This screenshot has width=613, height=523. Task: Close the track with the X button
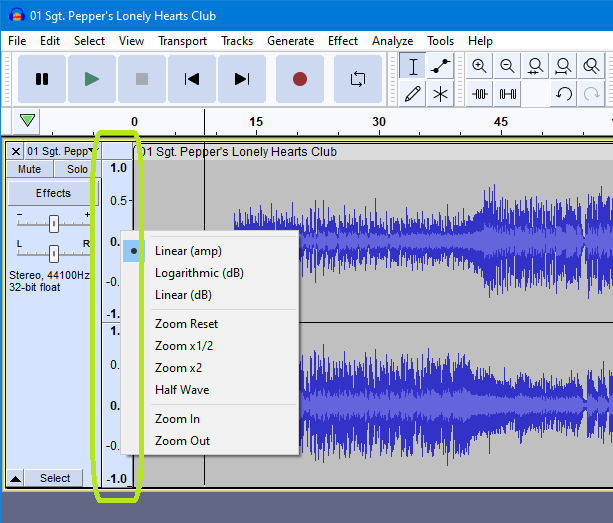tap(16, 151)
